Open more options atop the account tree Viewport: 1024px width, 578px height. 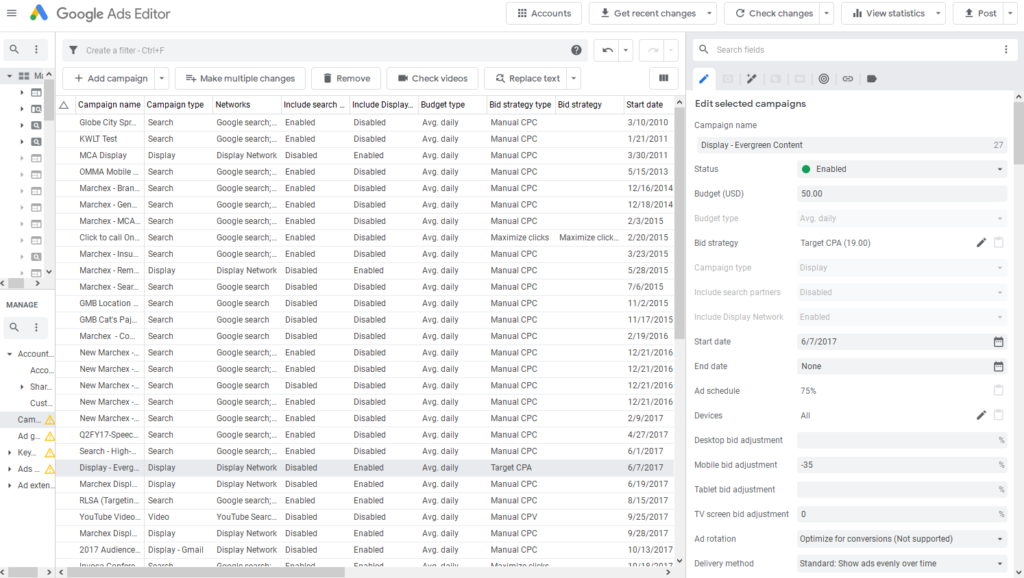click(x=37, y=49)
